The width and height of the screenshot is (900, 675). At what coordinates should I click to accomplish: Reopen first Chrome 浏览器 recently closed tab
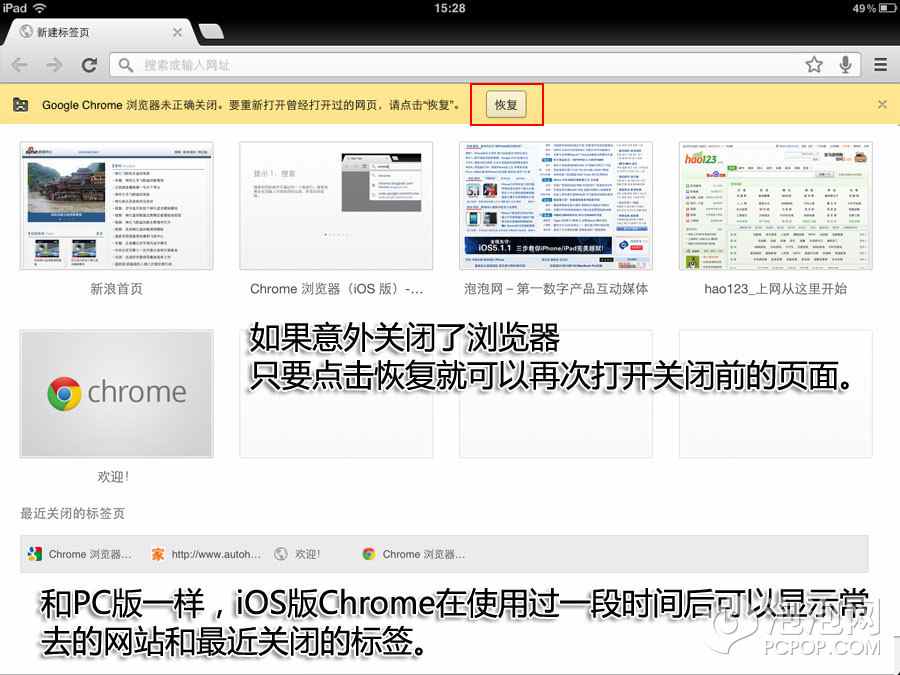pyautogui.click(x=80, y=554)
